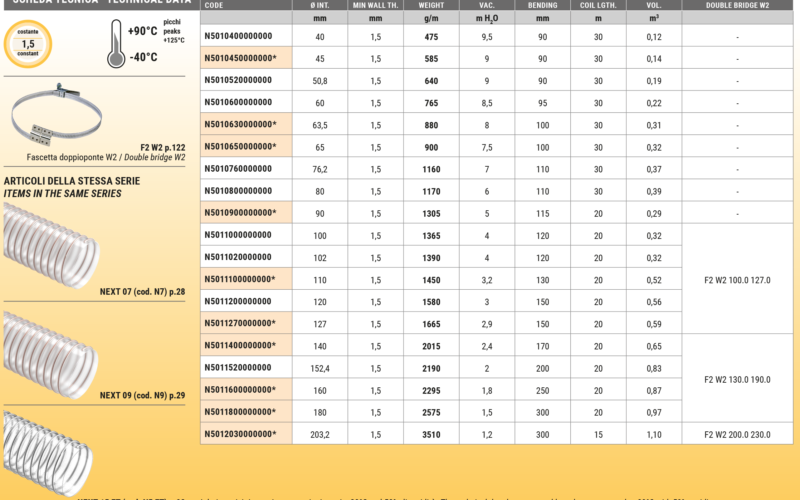This screenshot has height=500, width=800.
Task: Click the BENDING column header
Action: click(x=541, y=5)
